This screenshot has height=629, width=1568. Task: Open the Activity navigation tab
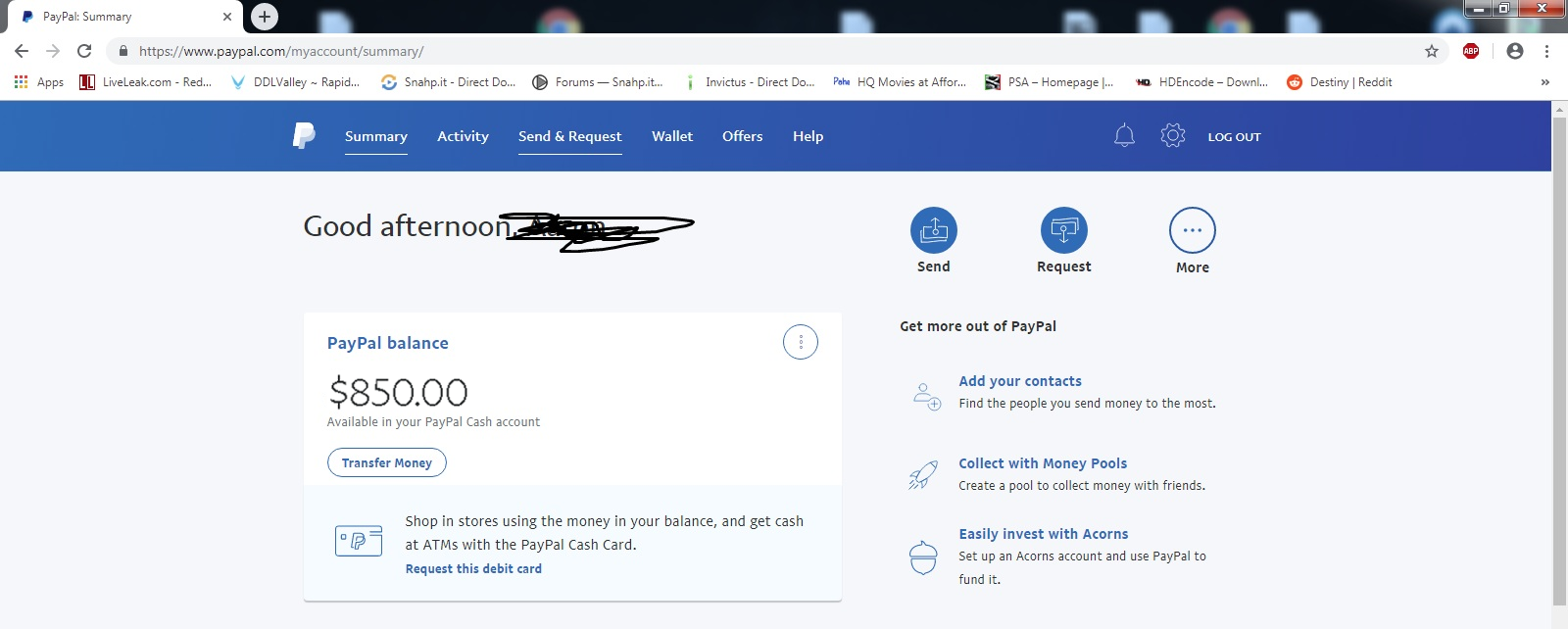point(463,136)
